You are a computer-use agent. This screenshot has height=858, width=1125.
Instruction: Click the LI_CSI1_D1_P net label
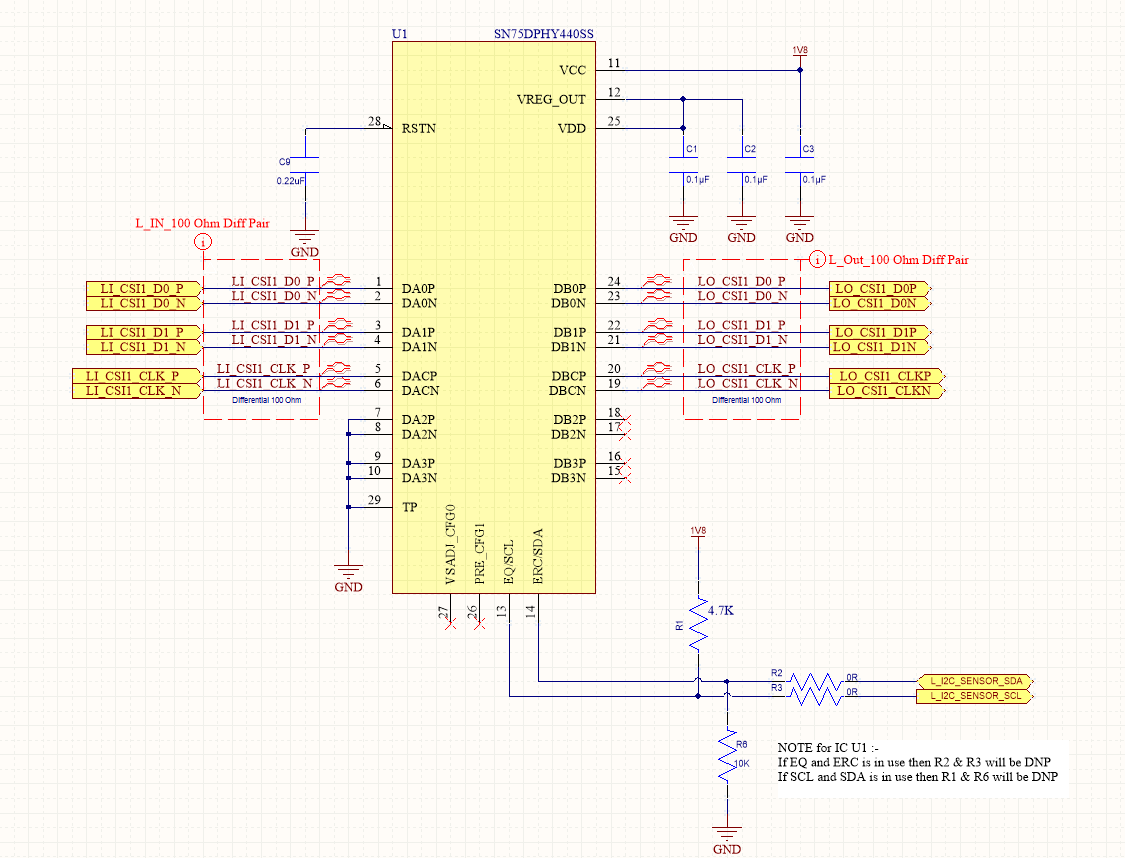click(x=273, y=325)
